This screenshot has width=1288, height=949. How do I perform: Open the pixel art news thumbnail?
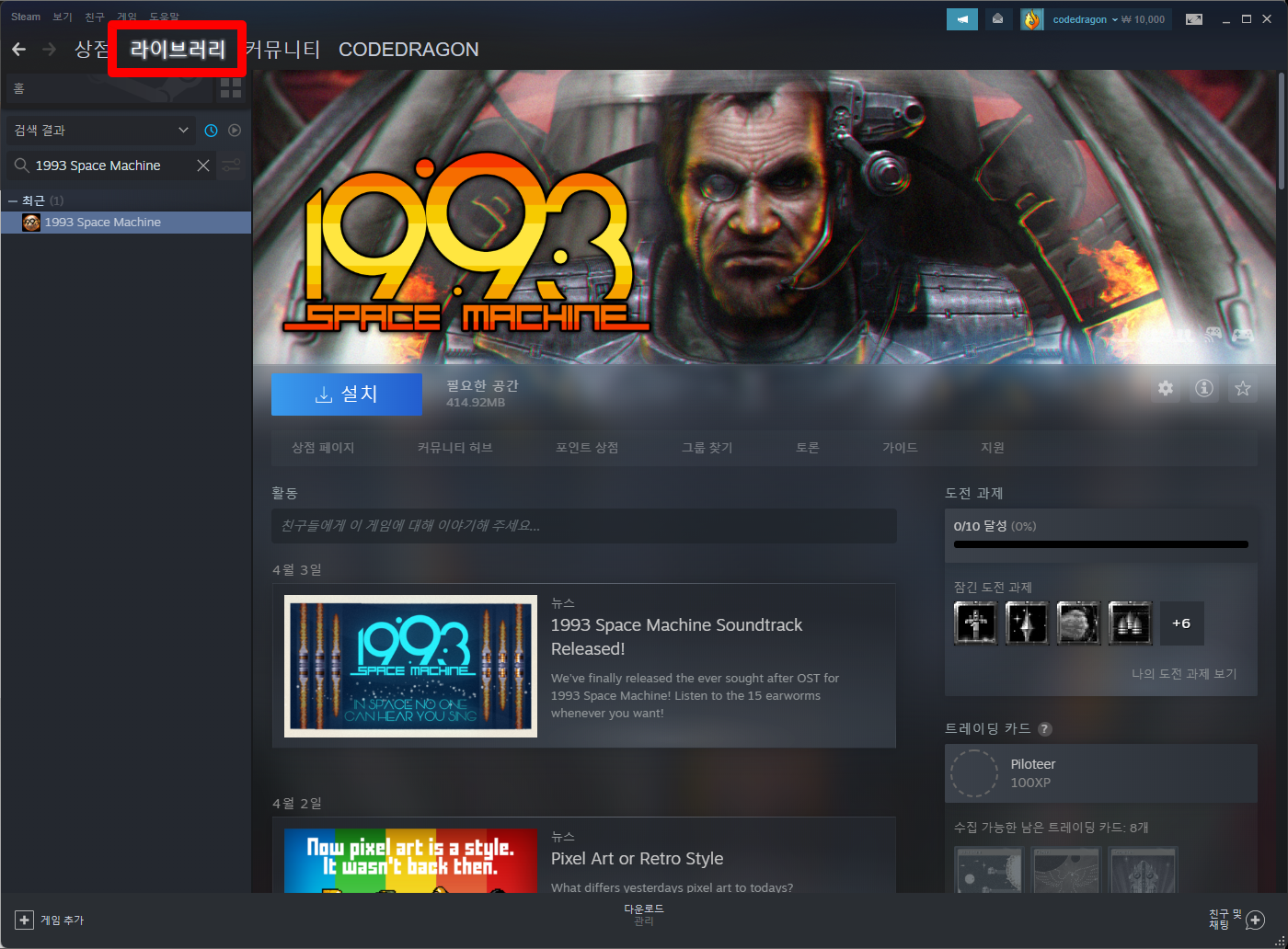tap(410, 861)
